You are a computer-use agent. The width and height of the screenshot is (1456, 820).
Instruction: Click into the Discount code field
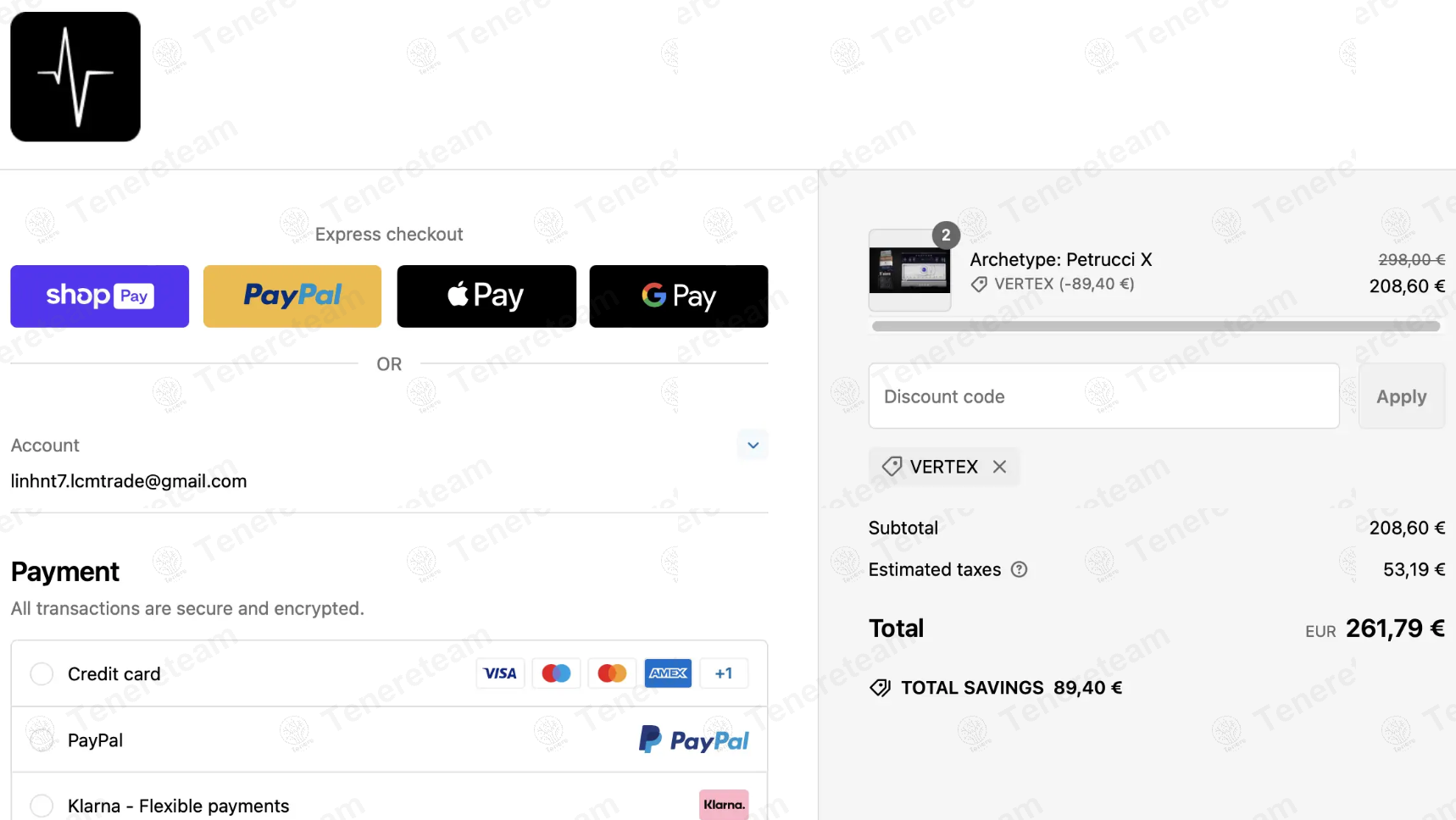click(1103, 396)
